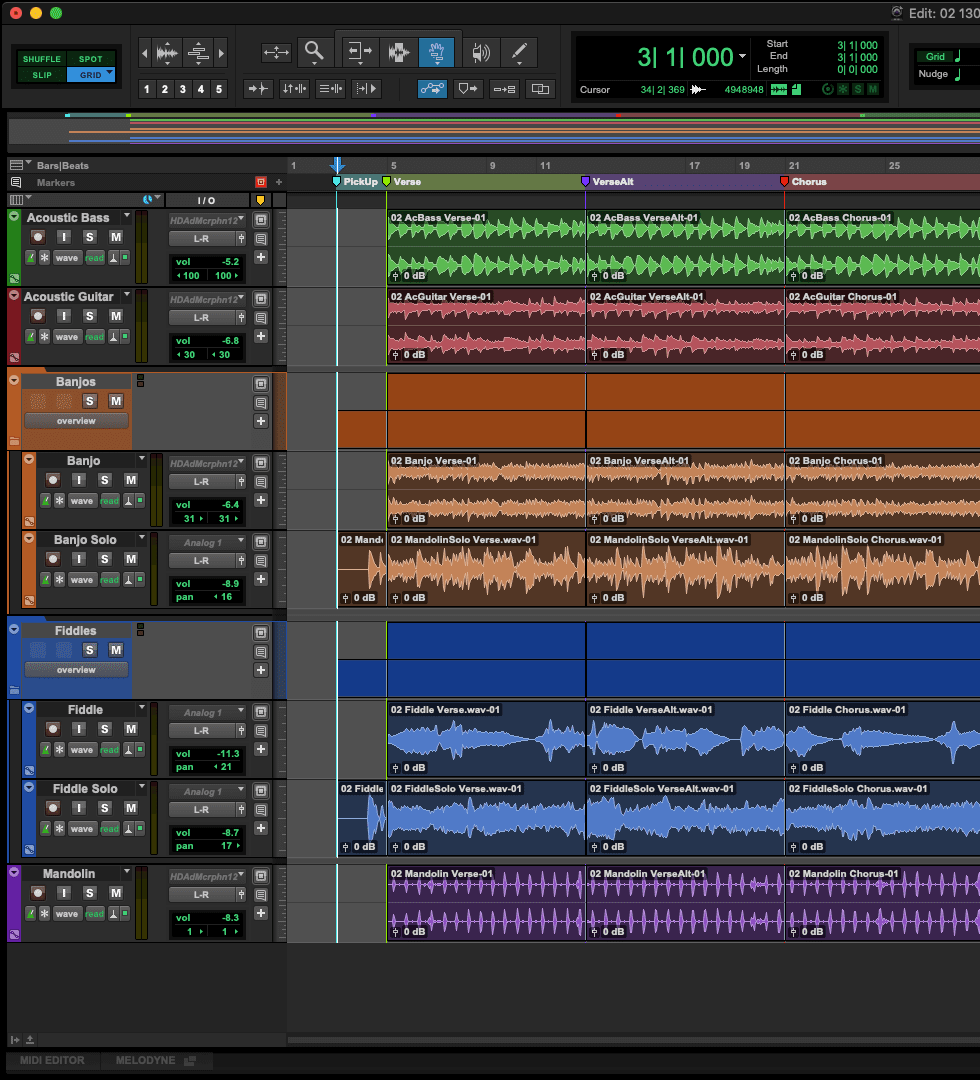Image resolution: width=980 pixels, height=1080 pixels.
Task: Record-enable the Mandolin track
Action: pos(38,893)
